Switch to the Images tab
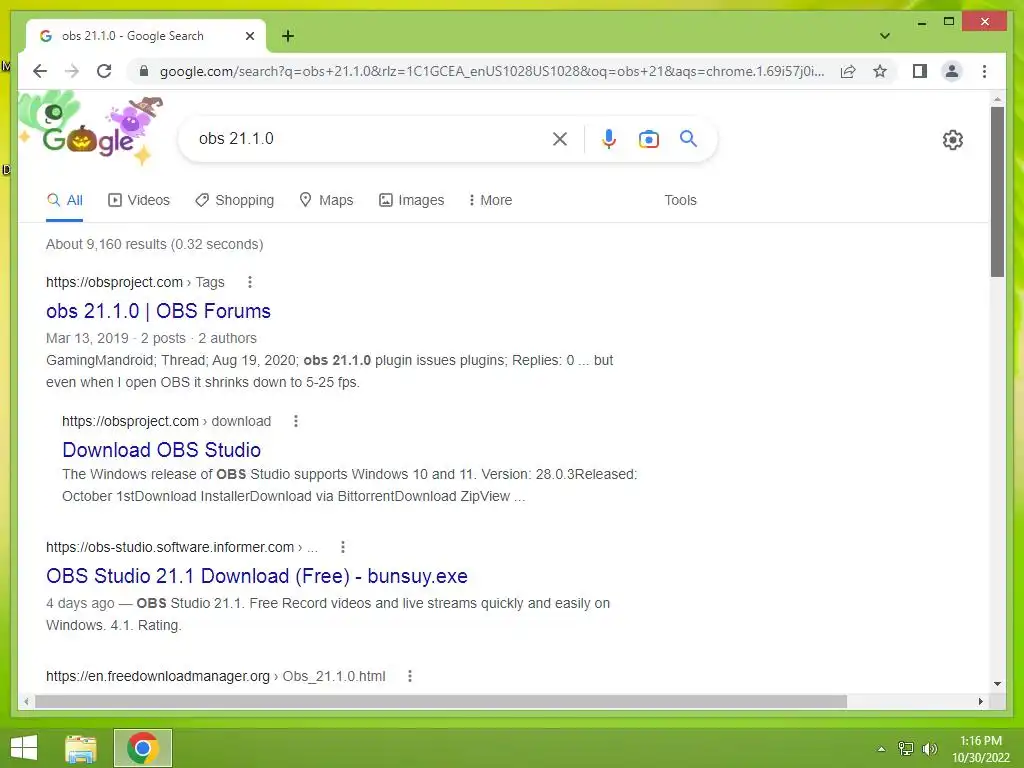 pyautogui.click(x=411, y=200)
